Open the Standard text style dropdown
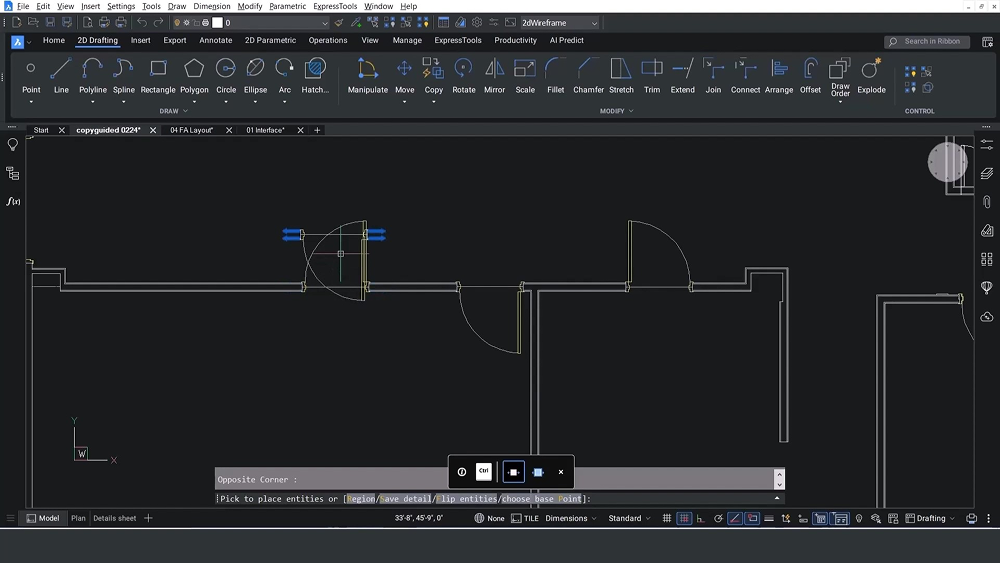1000x563 pixels. pyautogui.click(x=629, y=518)
